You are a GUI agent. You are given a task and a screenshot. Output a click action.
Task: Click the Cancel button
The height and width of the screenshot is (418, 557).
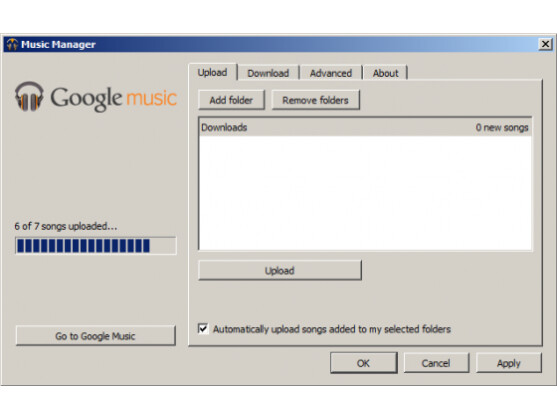click(436, 363)
